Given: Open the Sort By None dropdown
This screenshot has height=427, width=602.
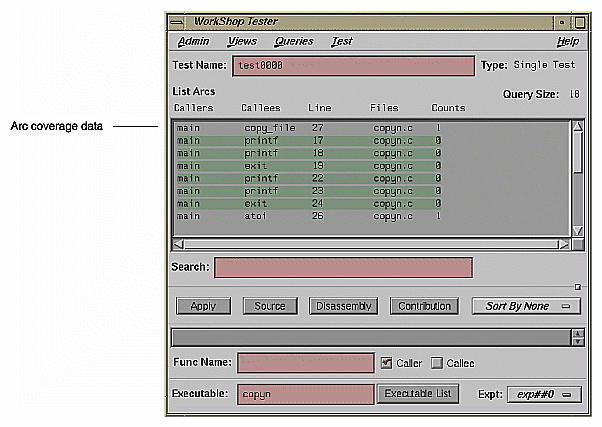Looking at the screenshot, I should [526, 306].
